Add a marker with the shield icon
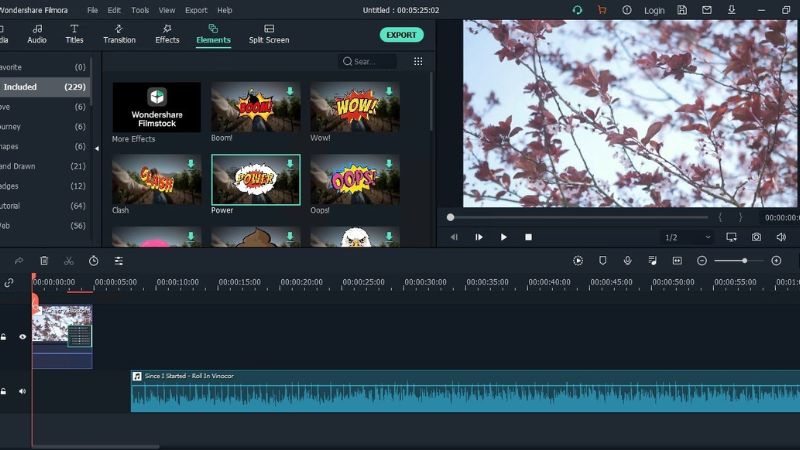The height and width of the screenshot is (450, 800). pos(603,261)
